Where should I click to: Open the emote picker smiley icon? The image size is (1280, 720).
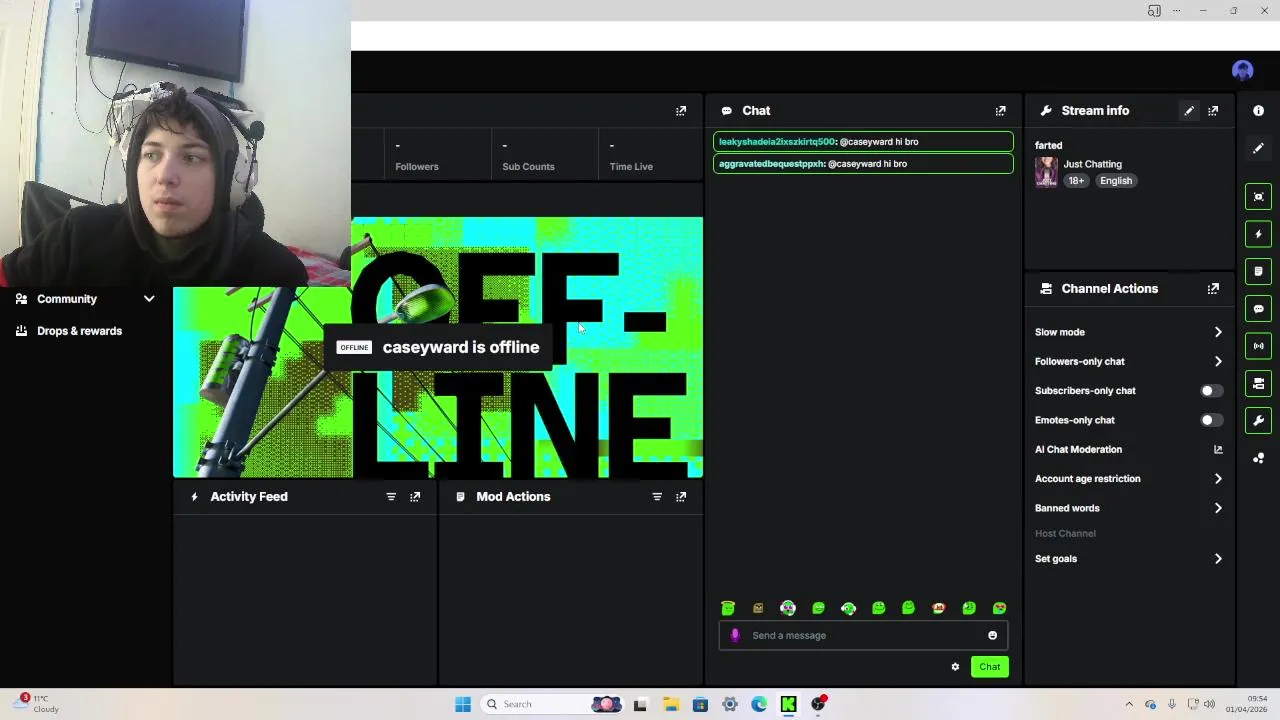point(992,636)
